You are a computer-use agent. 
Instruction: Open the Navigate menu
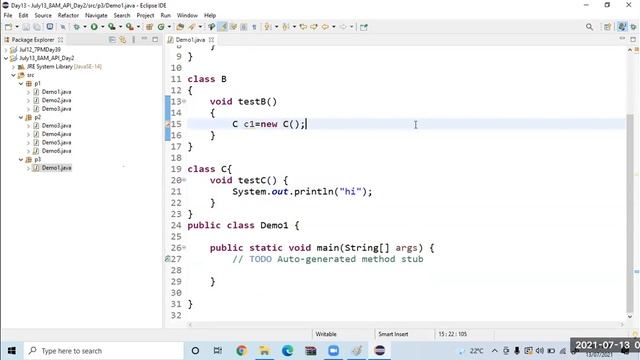(x=96, y=16)
